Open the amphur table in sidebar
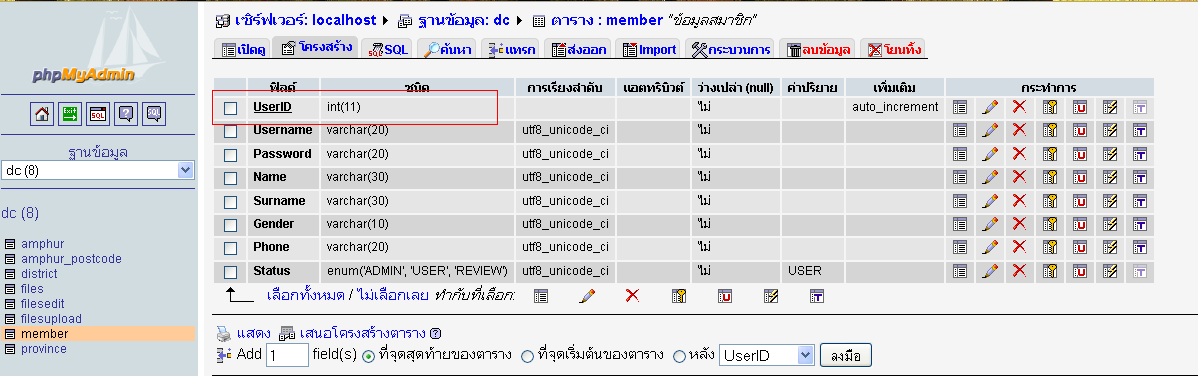 pos(43,244)
